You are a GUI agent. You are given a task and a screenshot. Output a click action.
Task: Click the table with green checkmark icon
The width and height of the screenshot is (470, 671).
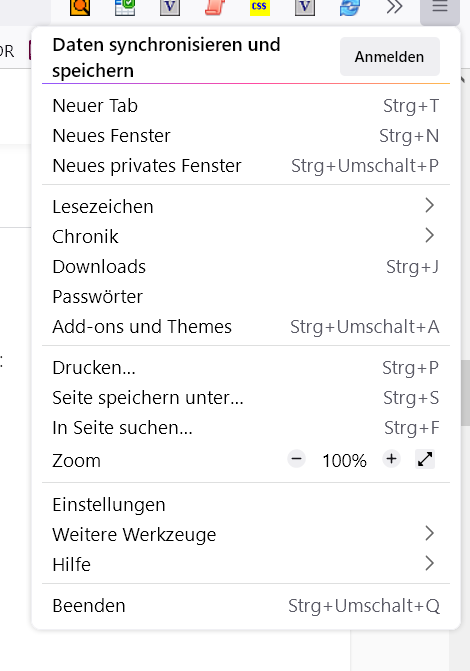point(125,7)
